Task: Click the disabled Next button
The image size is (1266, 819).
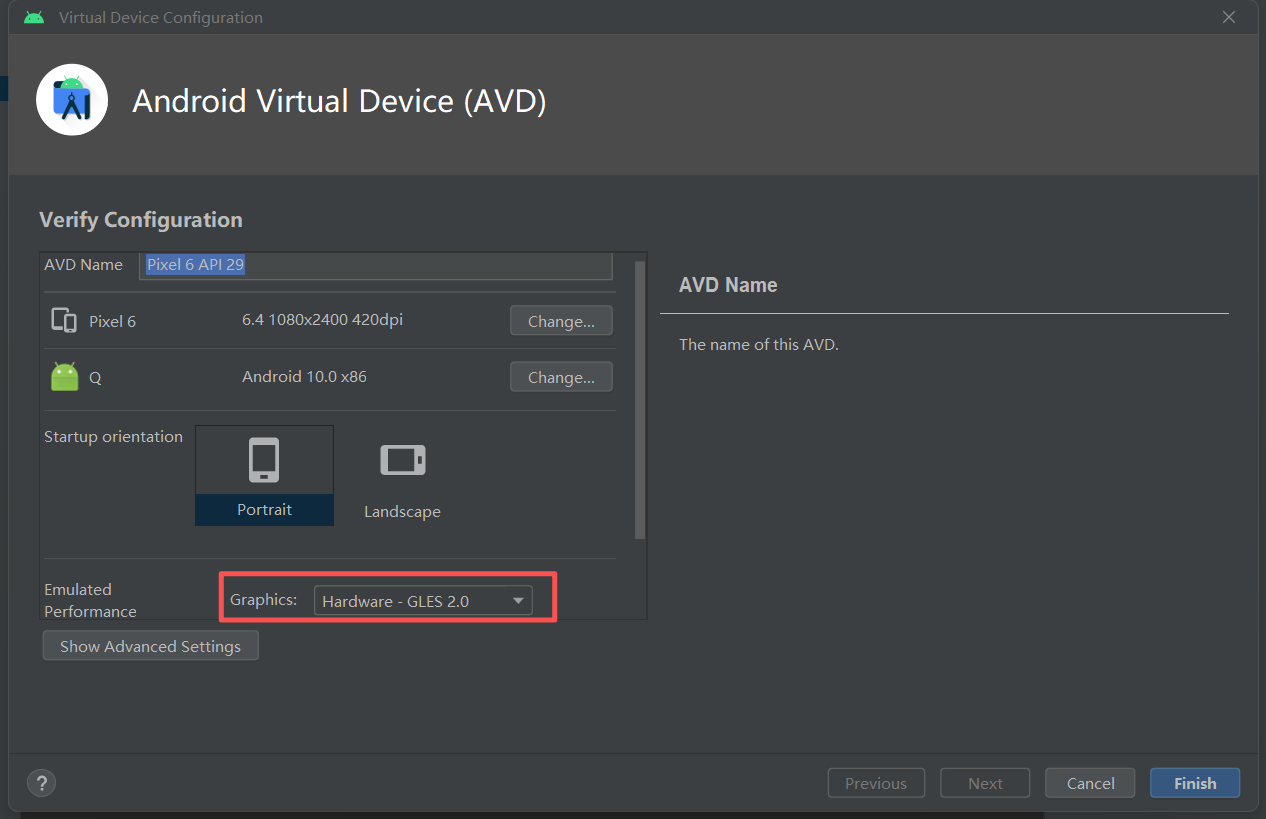Action: point(985,783)
